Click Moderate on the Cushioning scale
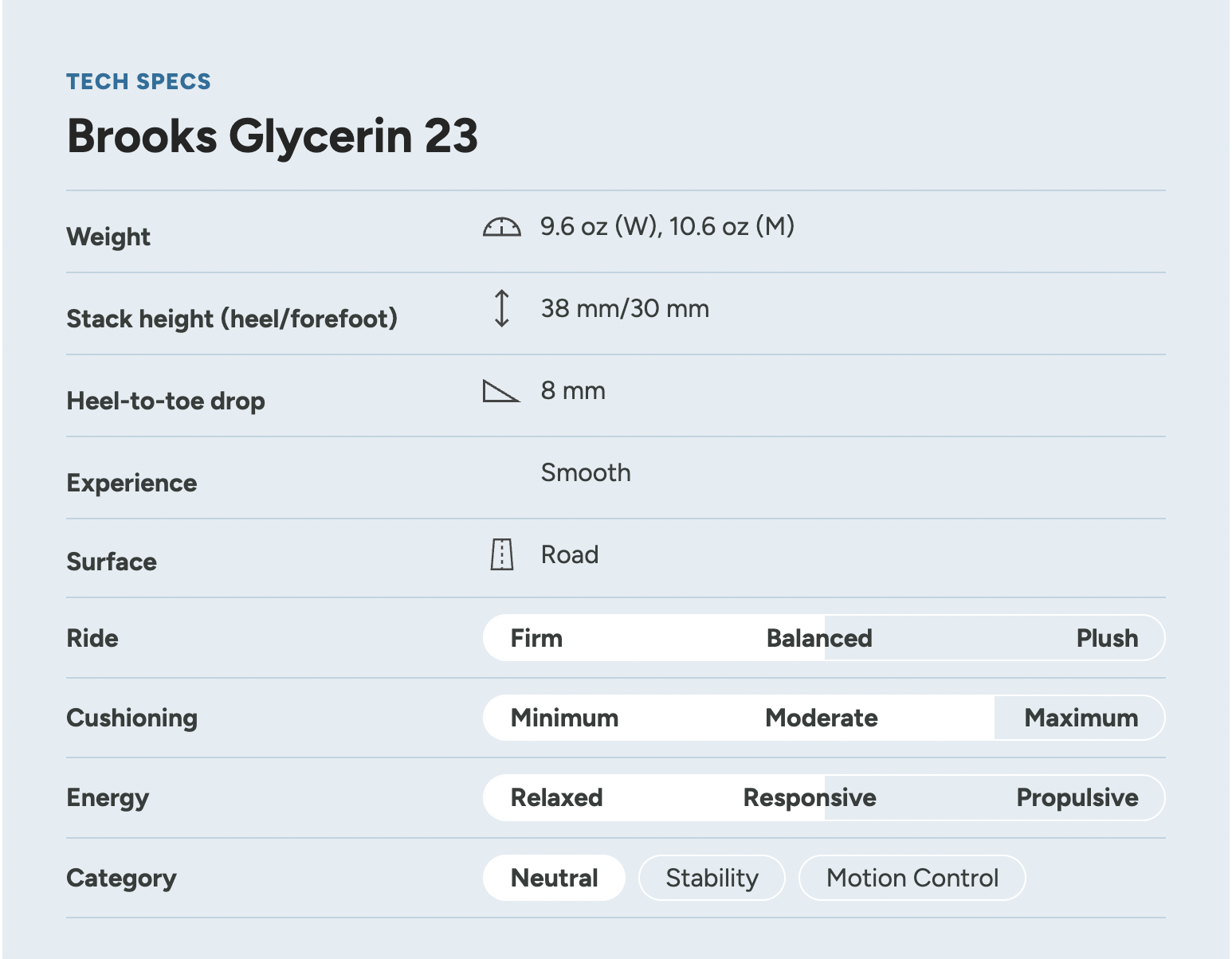Image resolution: width=1232 pixels, height=959 pixels. [x=821, y=718]
